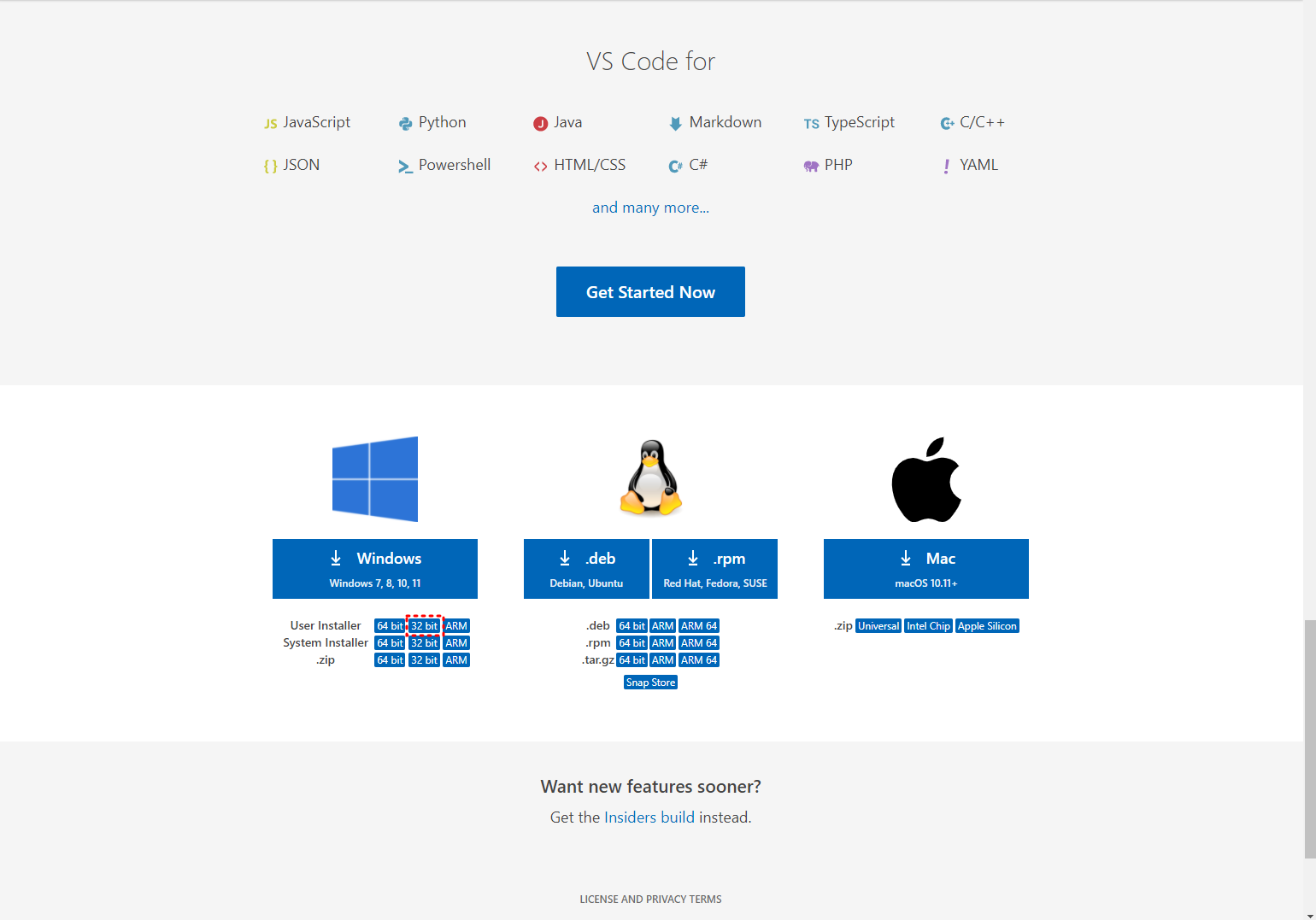
Task: Click the Markdown arrow icon
Action: coord(675,124)
